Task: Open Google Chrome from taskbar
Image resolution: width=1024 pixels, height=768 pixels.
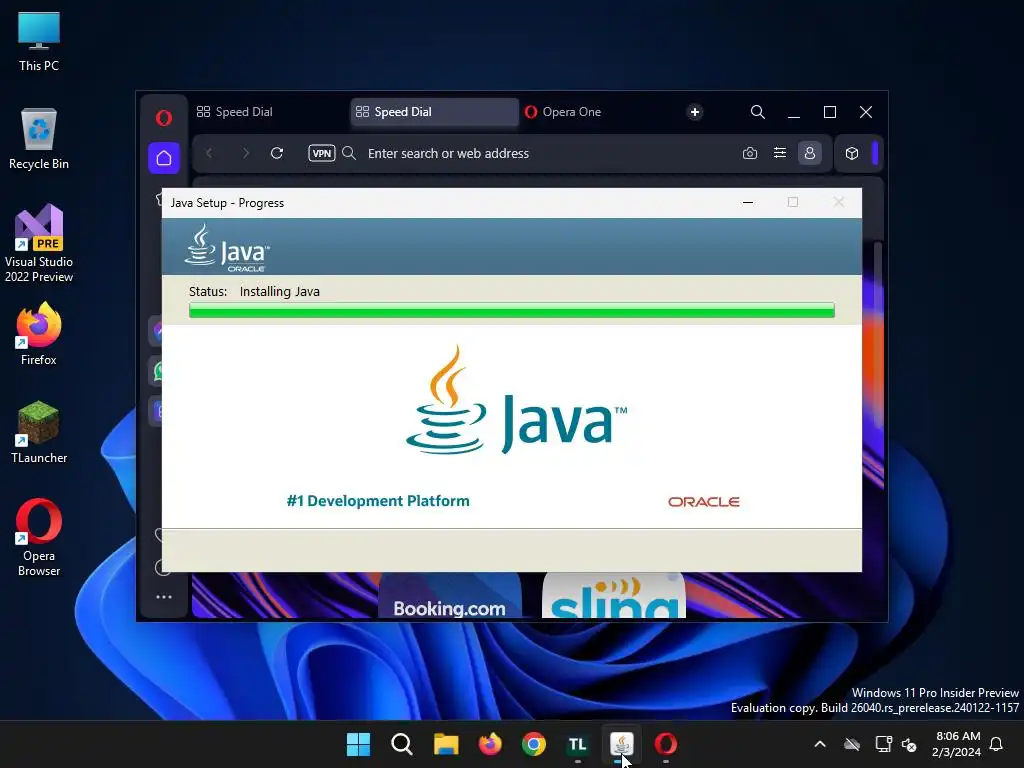Action: coord(534,744)
